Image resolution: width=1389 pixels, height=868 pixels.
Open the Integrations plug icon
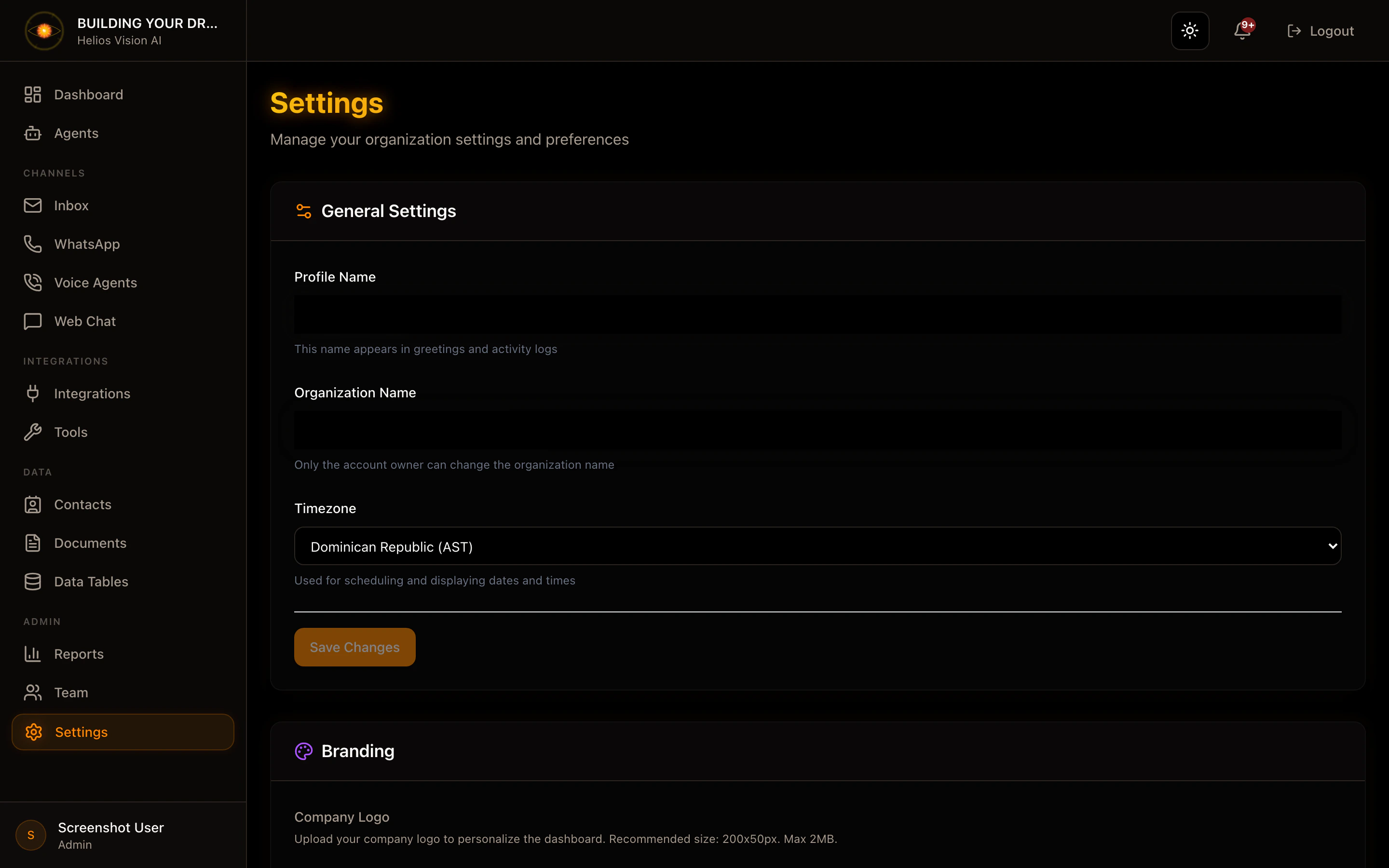tap(33, 393)
